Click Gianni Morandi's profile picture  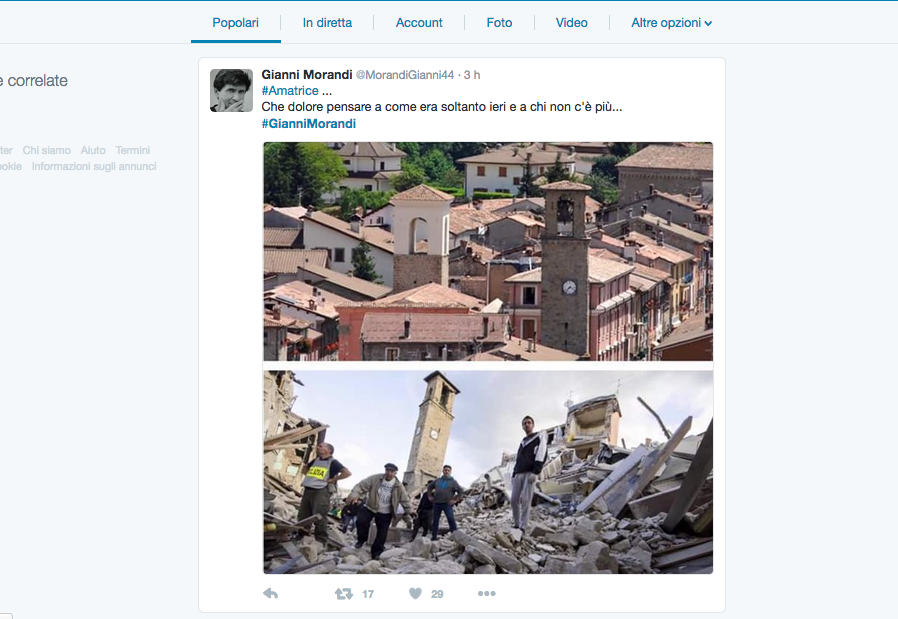pos(230,88)
